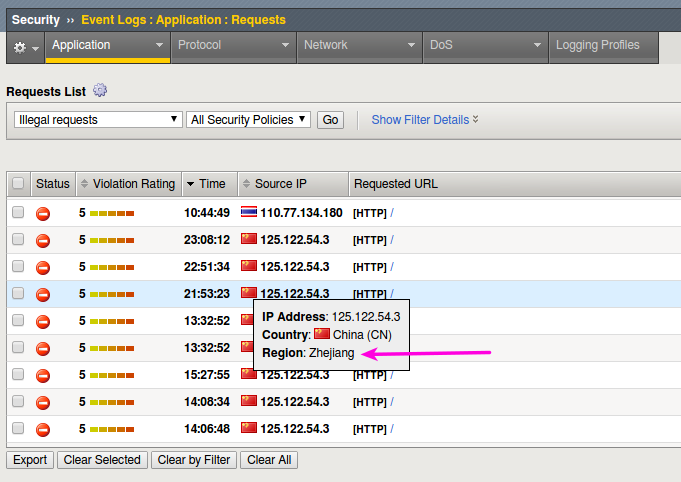The height and width of the screenshot is (482, 681).
Task: Click China flag in the 22:51:34 row
Action: [249, 265]
